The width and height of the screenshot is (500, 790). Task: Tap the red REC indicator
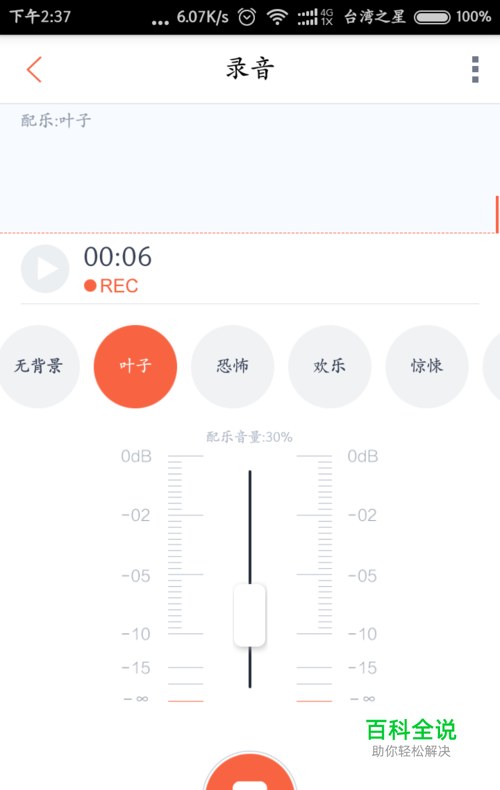pyautogui.click(x=111, y=286)
